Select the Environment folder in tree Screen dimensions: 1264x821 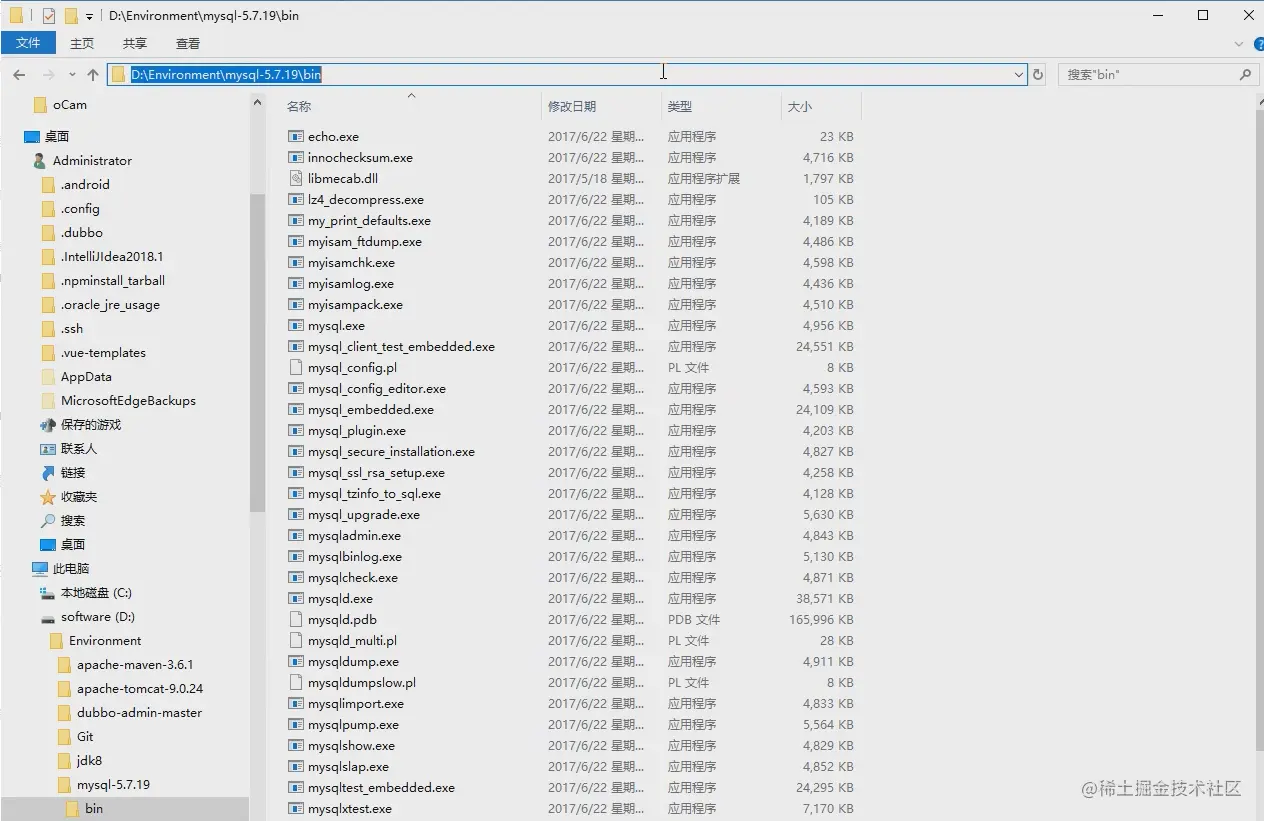coord(105,641)
